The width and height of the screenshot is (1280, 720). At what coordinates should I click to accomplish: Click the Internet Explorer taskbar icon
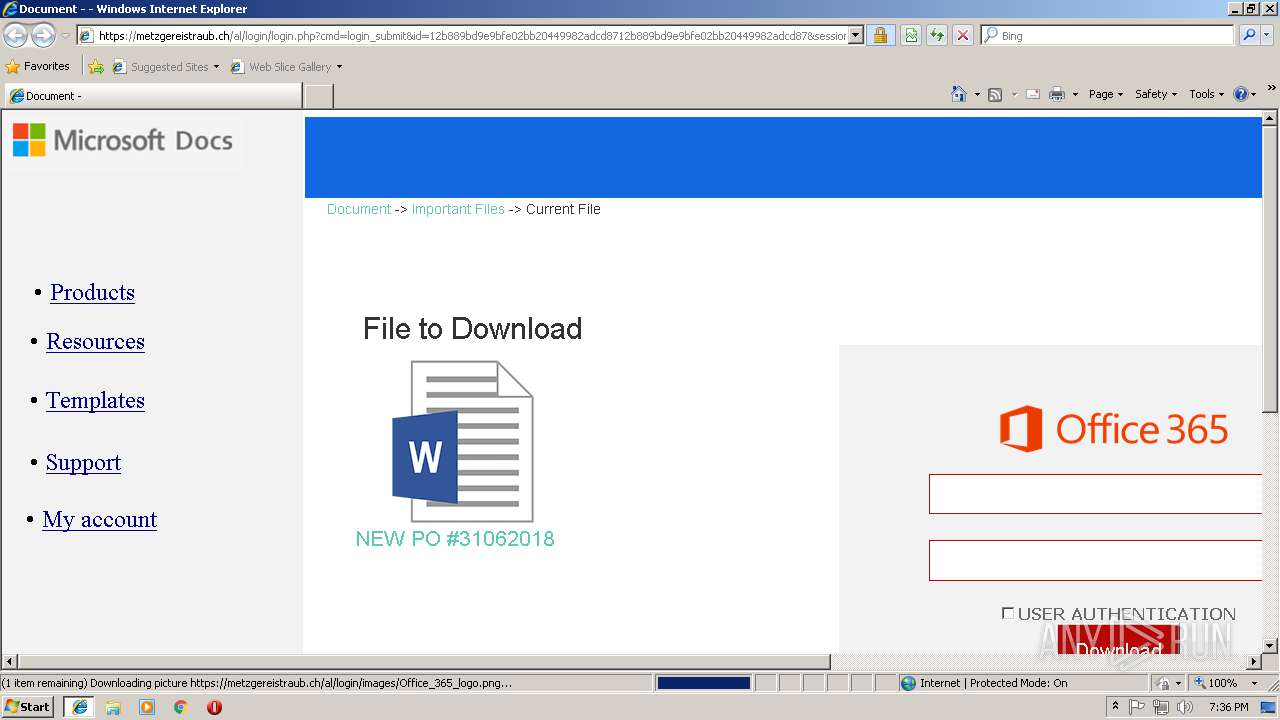[80, 707]
